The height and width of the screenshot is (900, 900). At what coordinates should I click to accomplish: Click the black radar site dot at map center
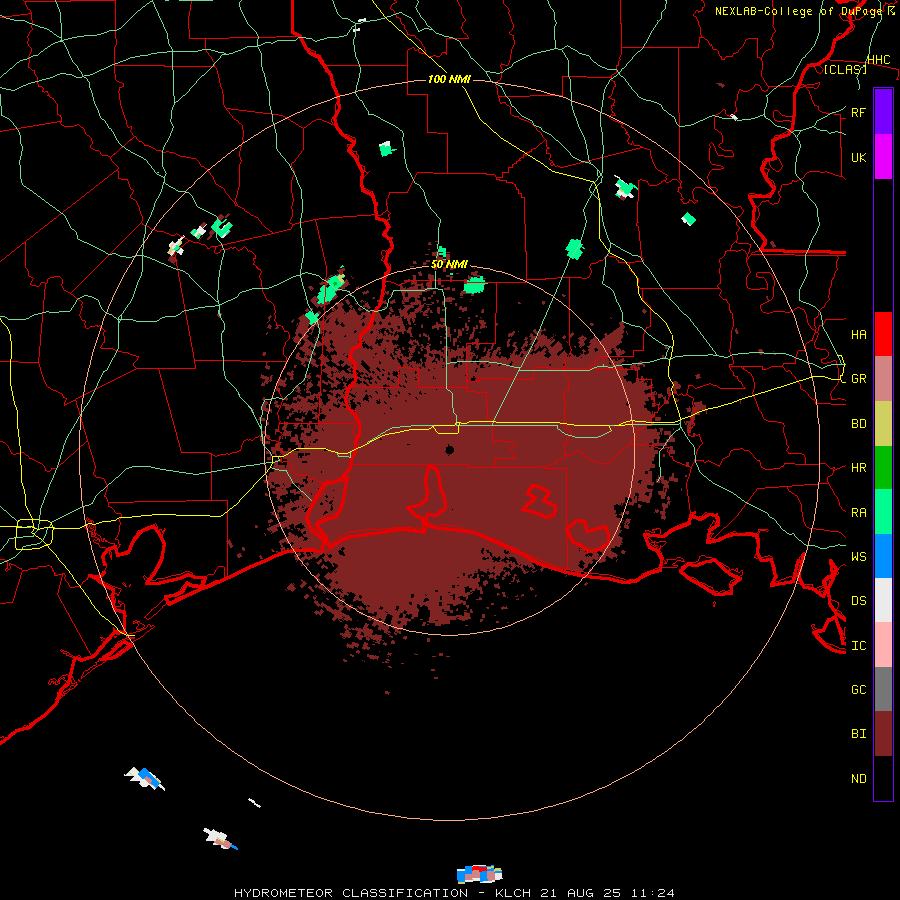pyautogui.click(x=449, y=449)
